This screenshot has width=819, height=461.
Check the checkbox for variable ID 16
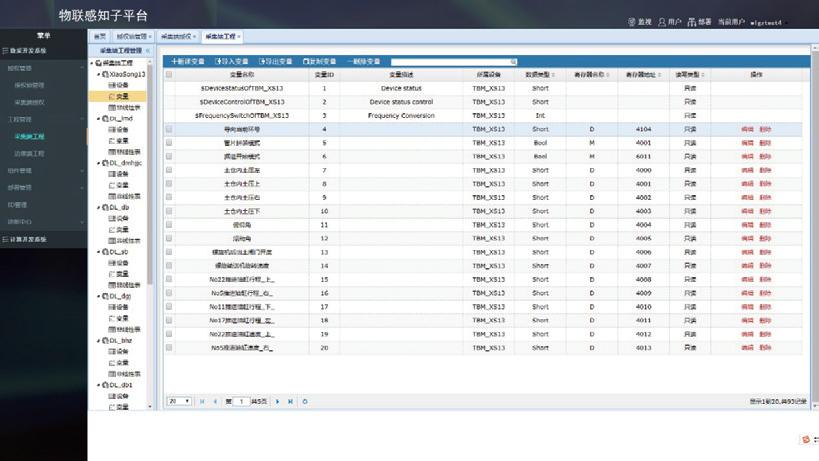[x=169, y=293]
